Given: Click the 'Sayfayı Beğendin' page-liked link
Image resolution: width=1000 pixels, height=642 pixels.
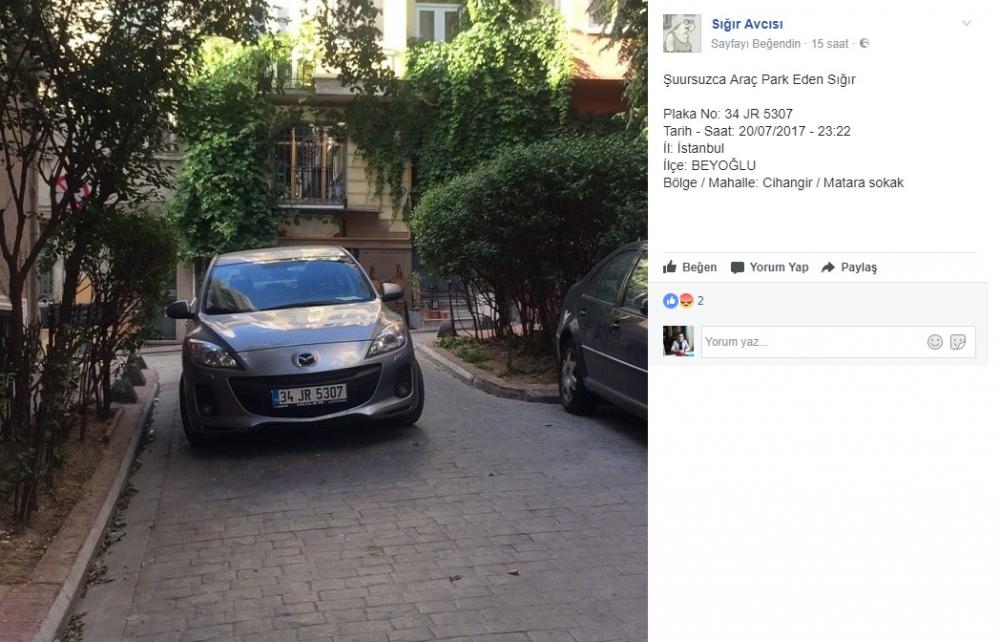Looking at the screenshot, I should coord(755,43).
